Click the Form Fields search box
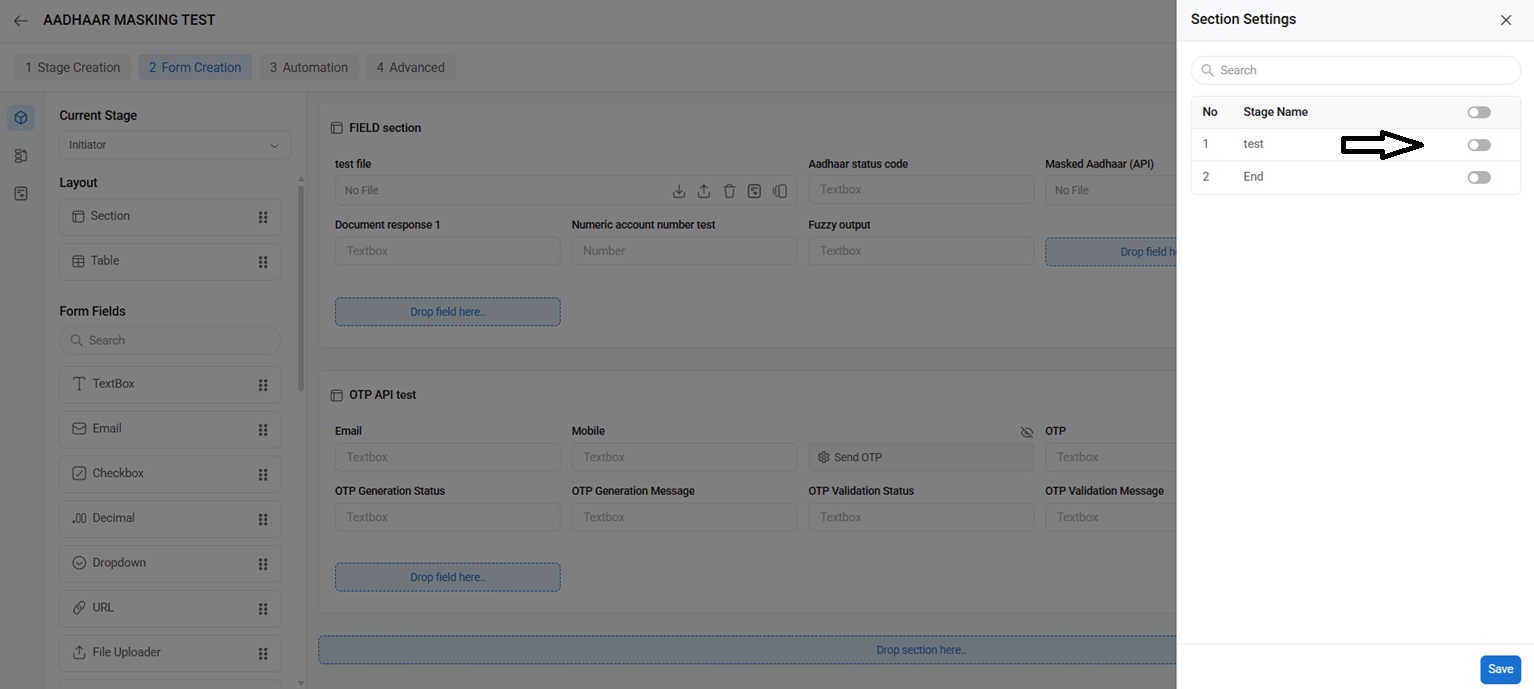This screenshot has width=1534, height=689. [170, 340]
